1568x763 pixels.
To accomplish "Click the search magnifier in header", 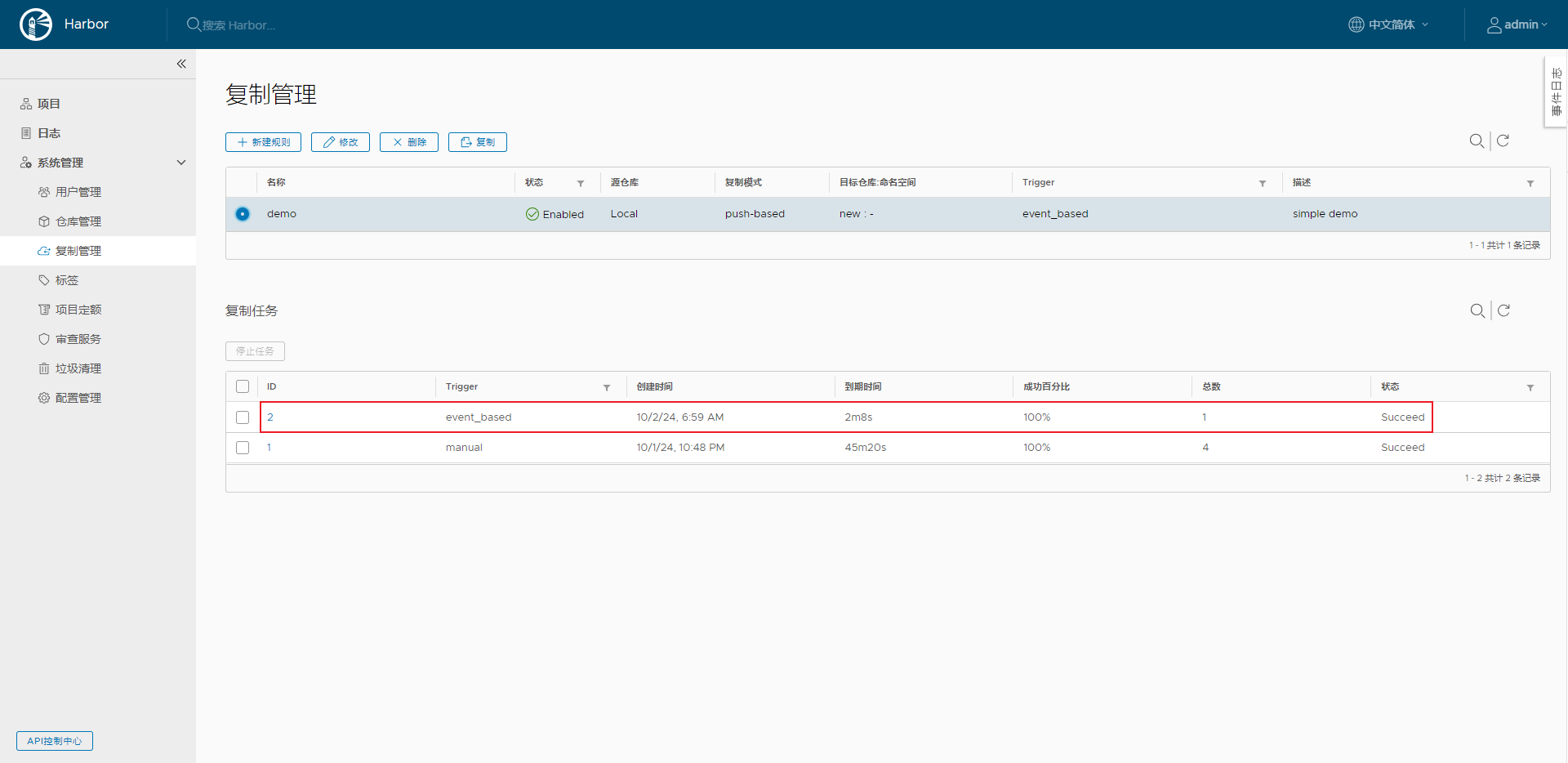I will (x=194, y=25).
